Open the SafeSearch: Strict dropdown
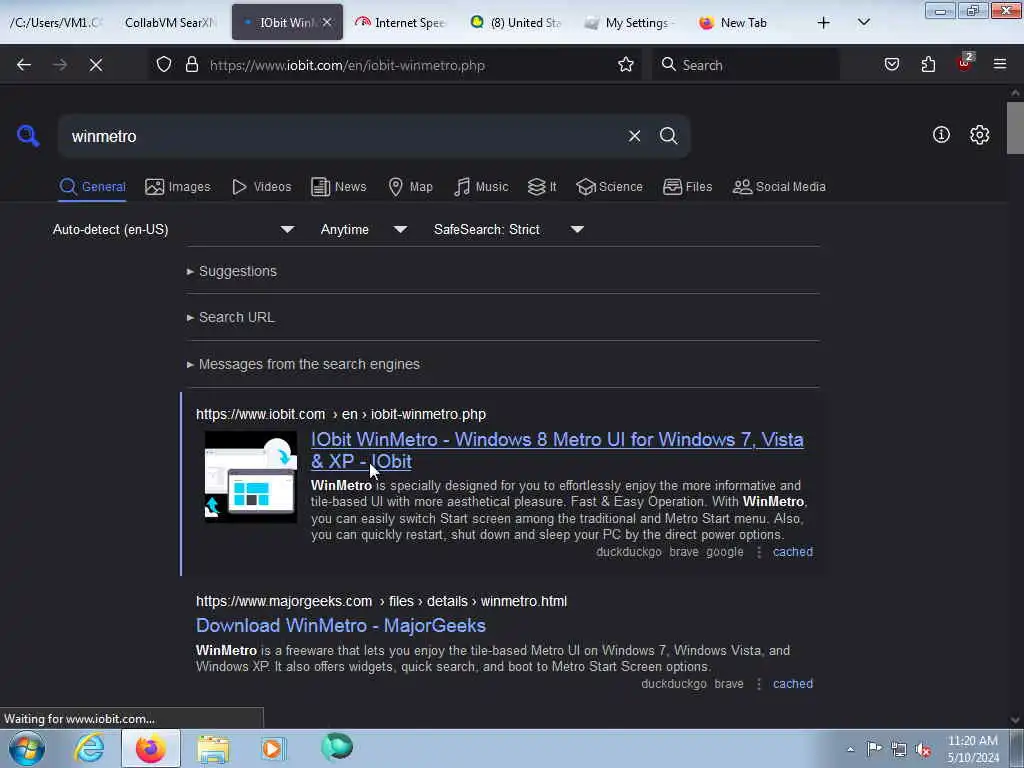The height and width of the screenshot is (768, 1024). (x=508, y=229)
